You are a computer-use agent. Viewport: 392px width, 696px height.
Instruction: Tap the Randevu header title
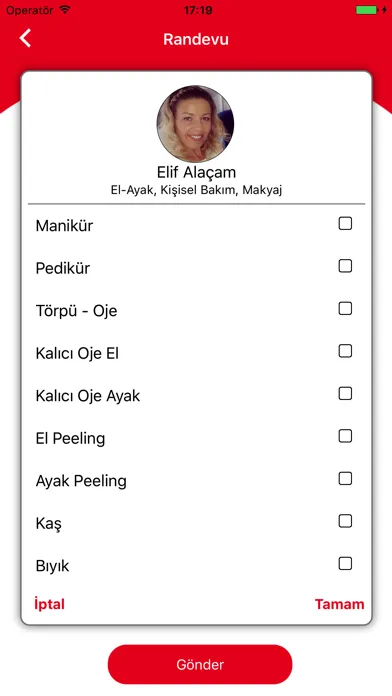196,39
